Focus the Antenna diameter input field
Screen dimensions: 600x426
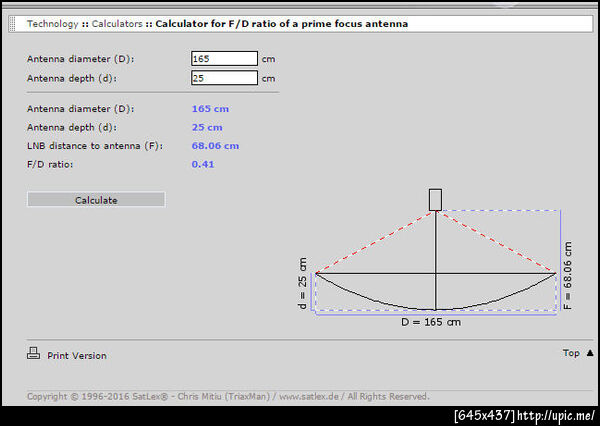tap(224, 59)
